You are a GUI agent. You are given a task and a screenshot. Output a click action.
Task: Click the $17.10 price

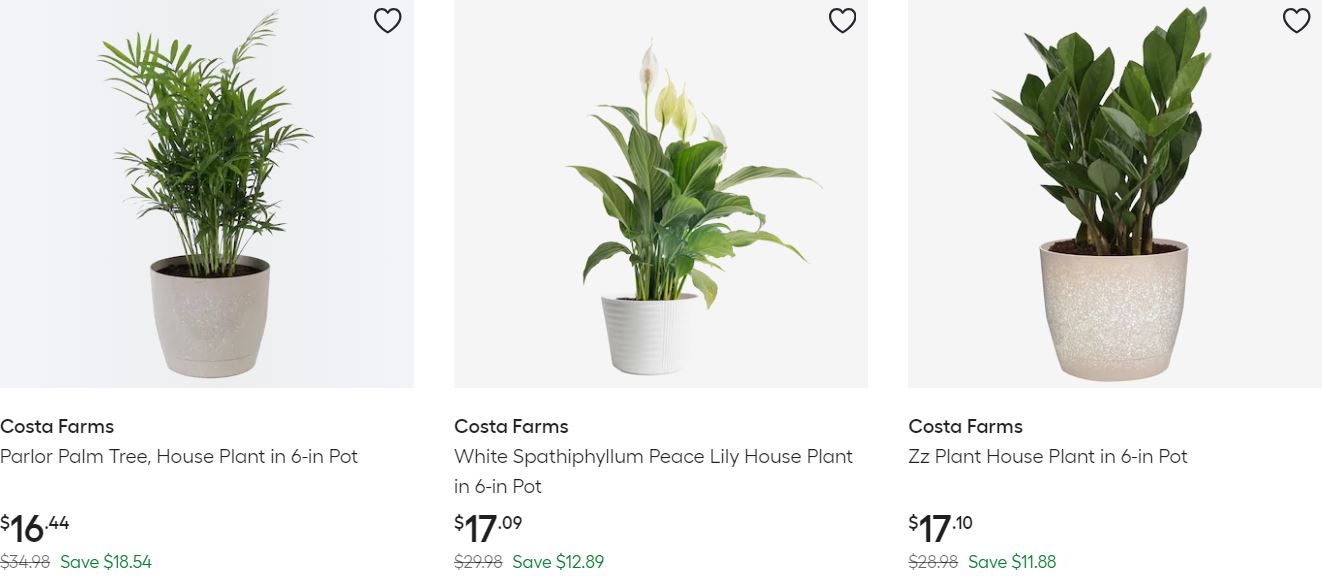tap(941, 527)
